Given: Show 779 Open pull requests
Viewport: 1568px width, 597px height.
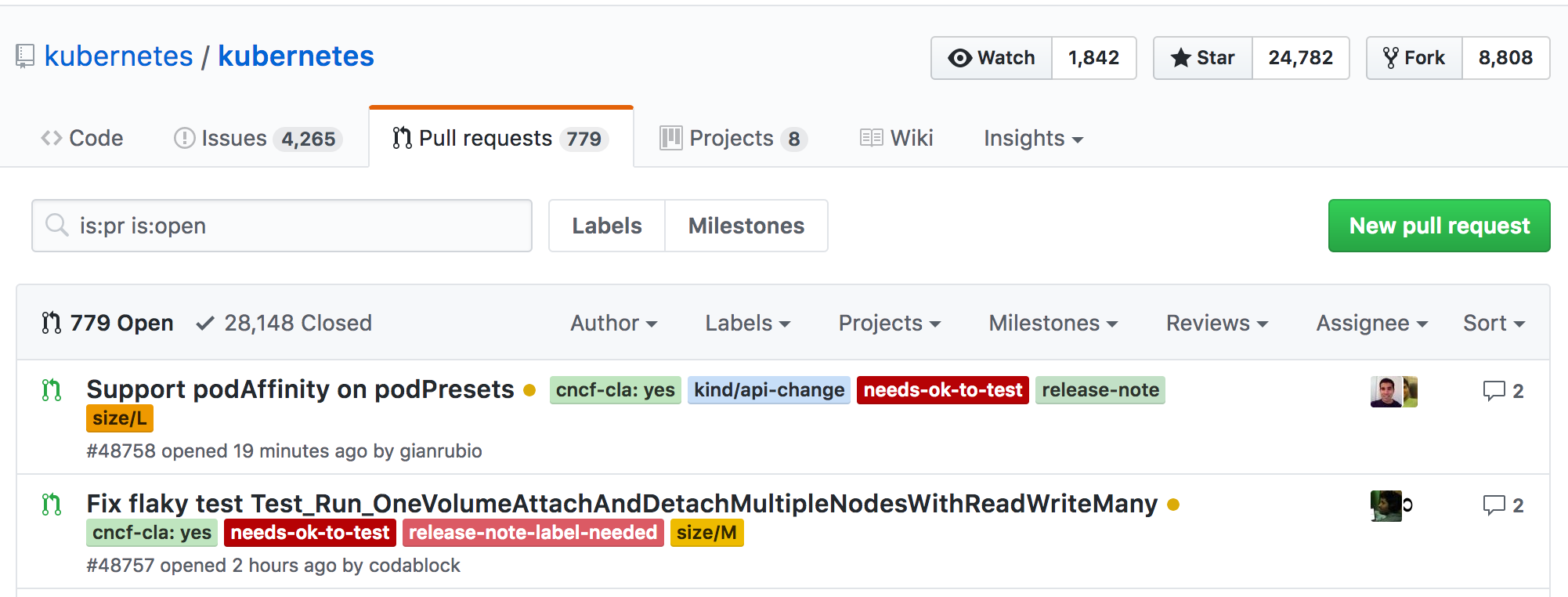Looking at the screenshot, I should coord(107,323).
